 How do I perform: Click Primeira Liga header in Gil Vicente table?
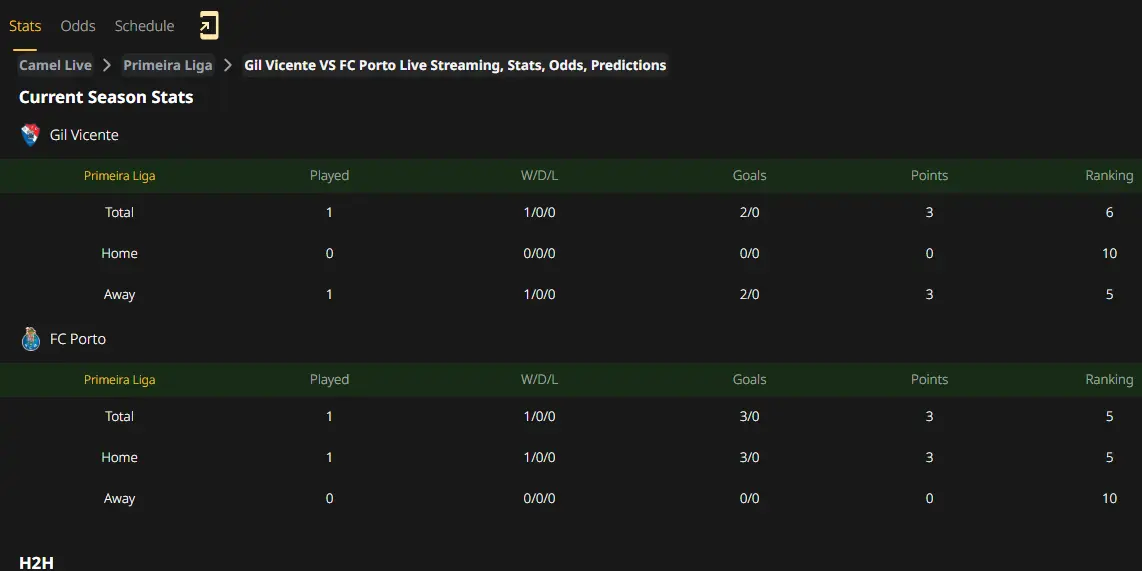[x=119, y=176]
